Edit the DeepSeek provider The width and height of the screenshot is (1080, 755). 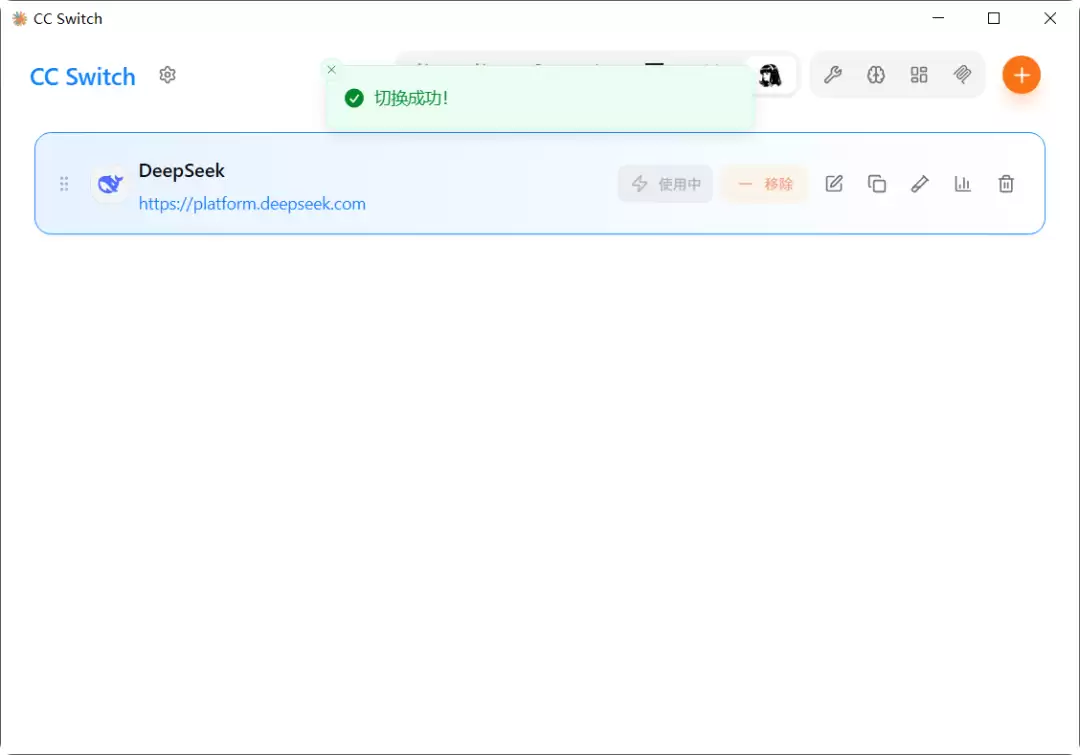[834, 184]
